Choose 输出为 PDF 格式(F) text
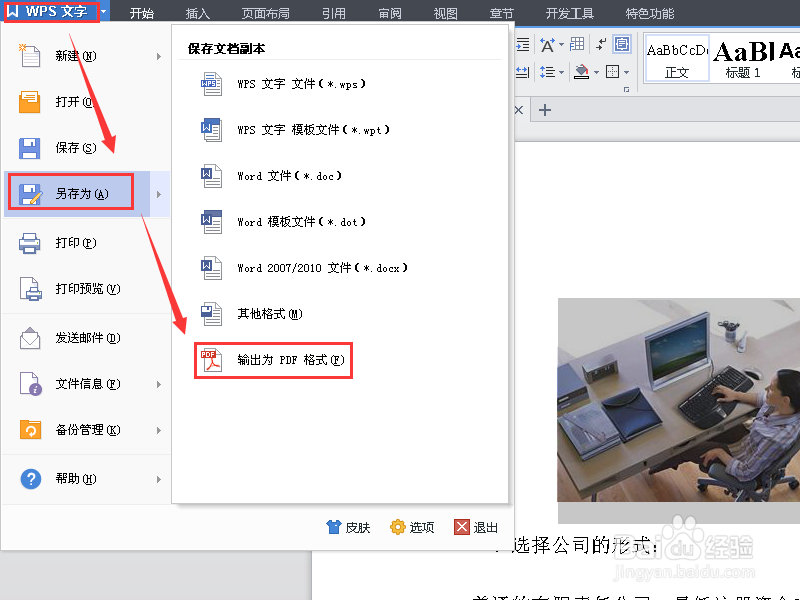 (x=291, y=360)
